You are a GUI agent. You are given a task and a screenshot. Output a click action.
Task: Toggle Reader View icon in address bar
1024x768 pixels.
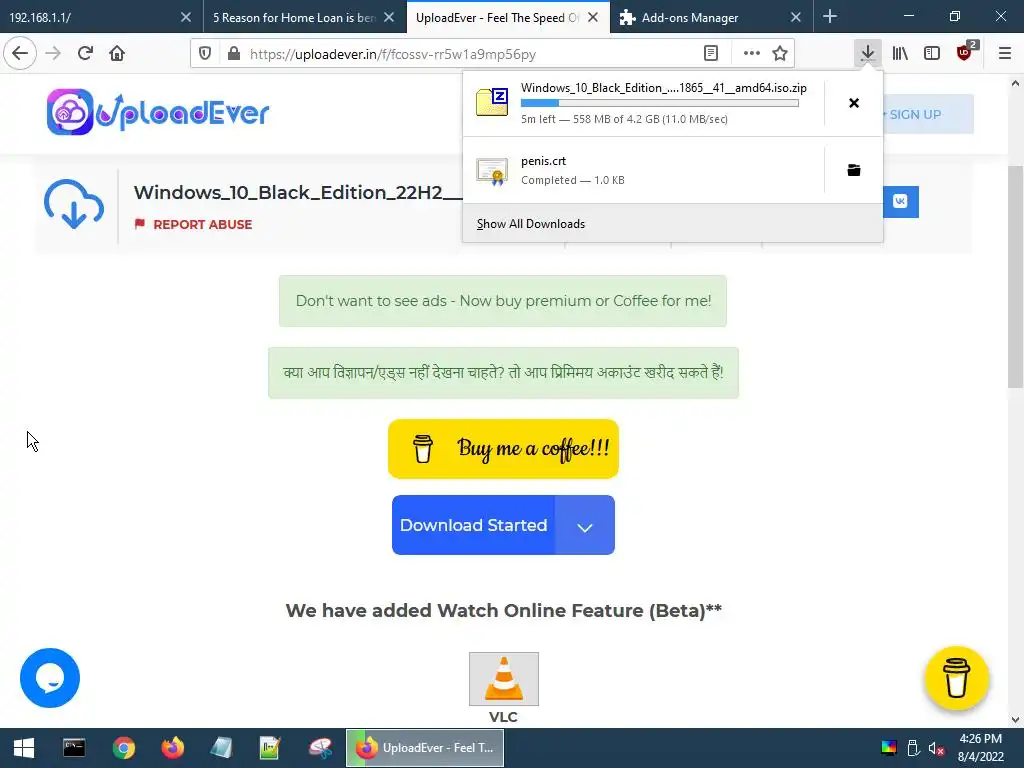(x=711, y=54)
